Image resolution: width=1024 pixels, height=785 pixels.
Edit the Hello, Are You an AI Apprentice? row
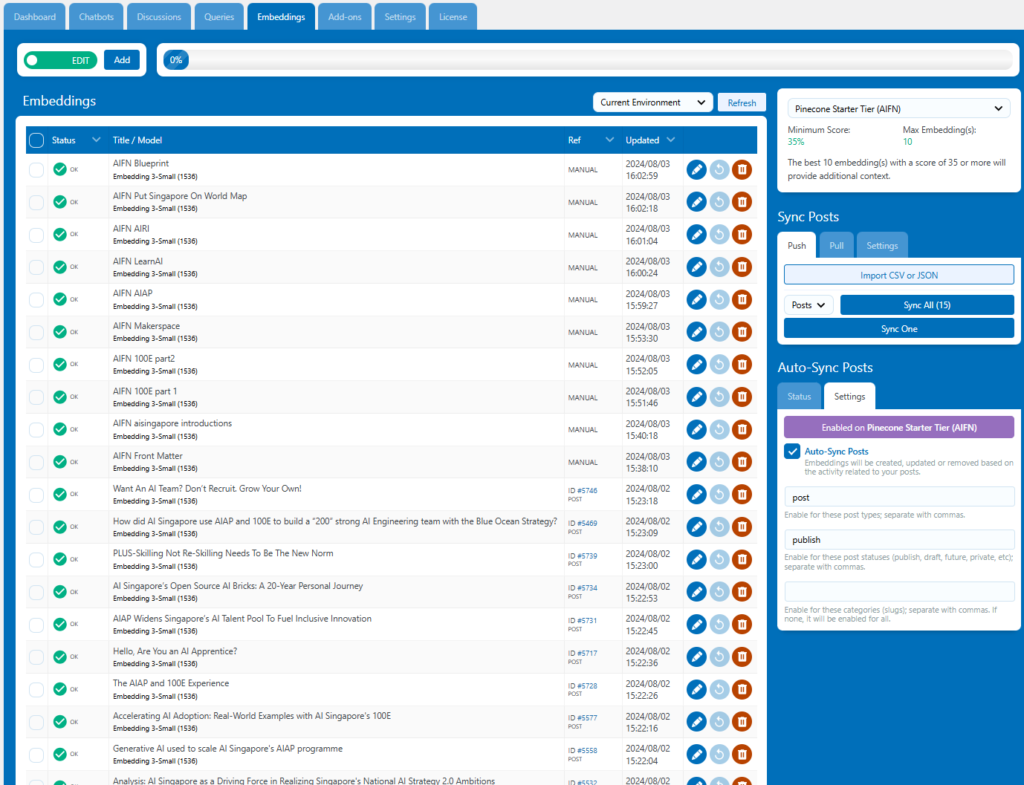(x=696, y=657)
